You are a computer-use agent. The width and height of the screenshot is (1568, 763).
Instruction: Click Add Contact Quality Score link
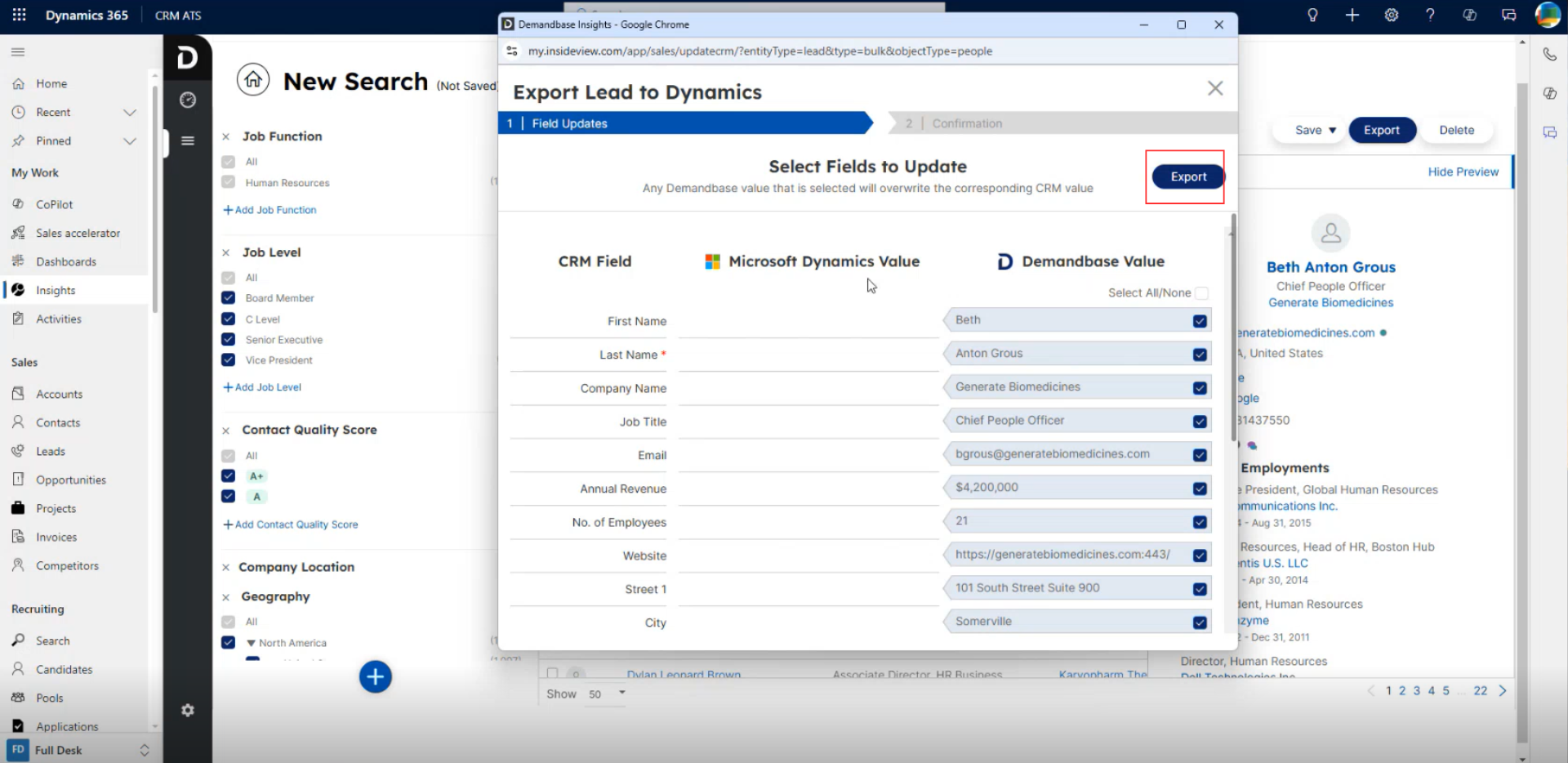291,524
